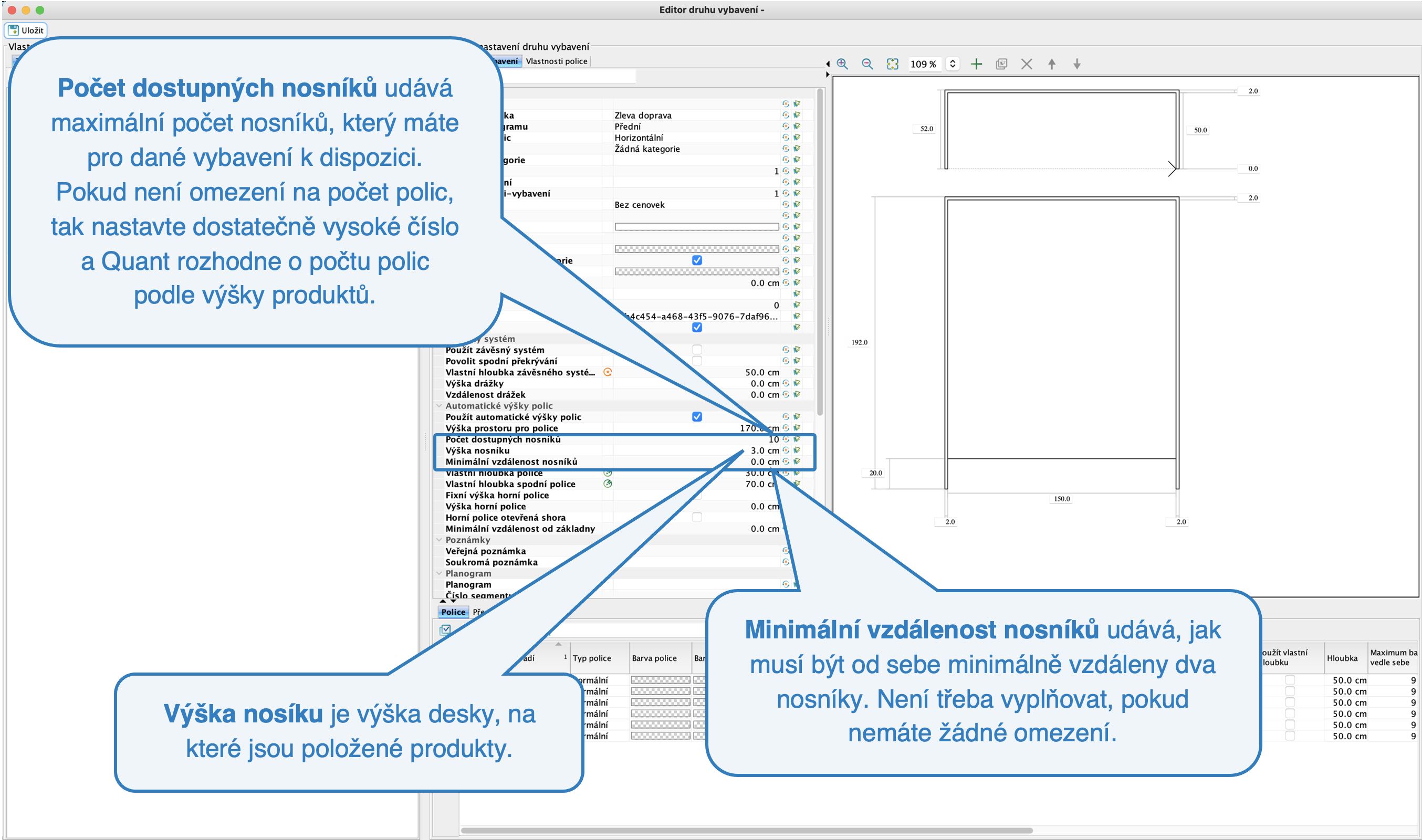The height and width of the screenshot is (840, 1422).
Task: Click the transparent swatch above the kategorie checkbox
Action: click(x=697, y=249)
